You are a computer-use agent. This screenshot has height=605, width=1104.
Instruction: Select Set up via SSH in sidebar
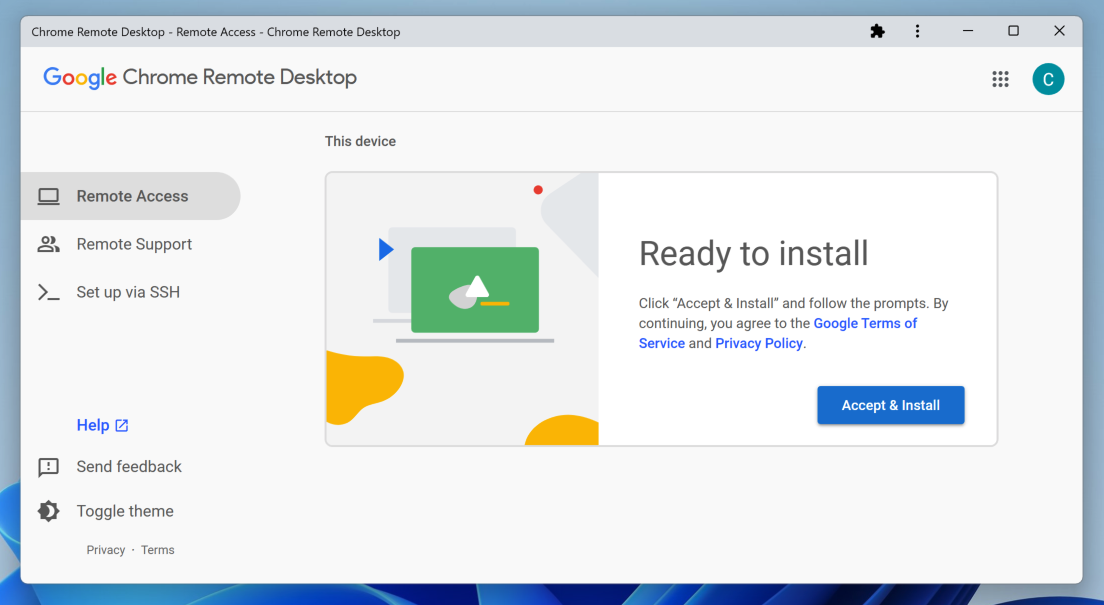(x=128, y=292)
